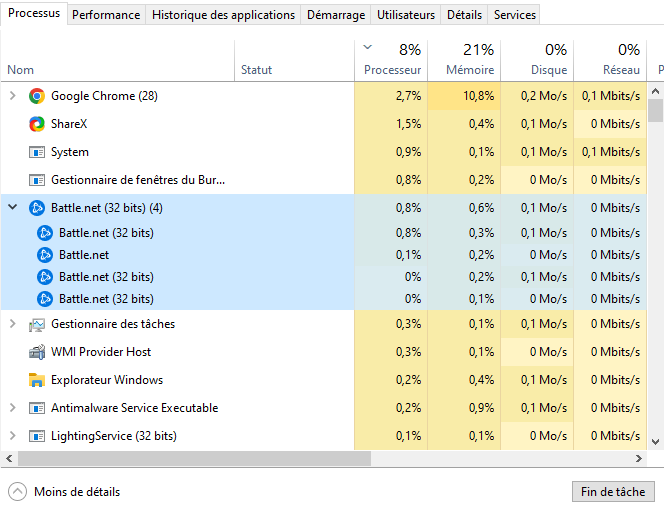Click the System process icon
The width and height of the screenshot is (664, 516).
tap(37, 152)
